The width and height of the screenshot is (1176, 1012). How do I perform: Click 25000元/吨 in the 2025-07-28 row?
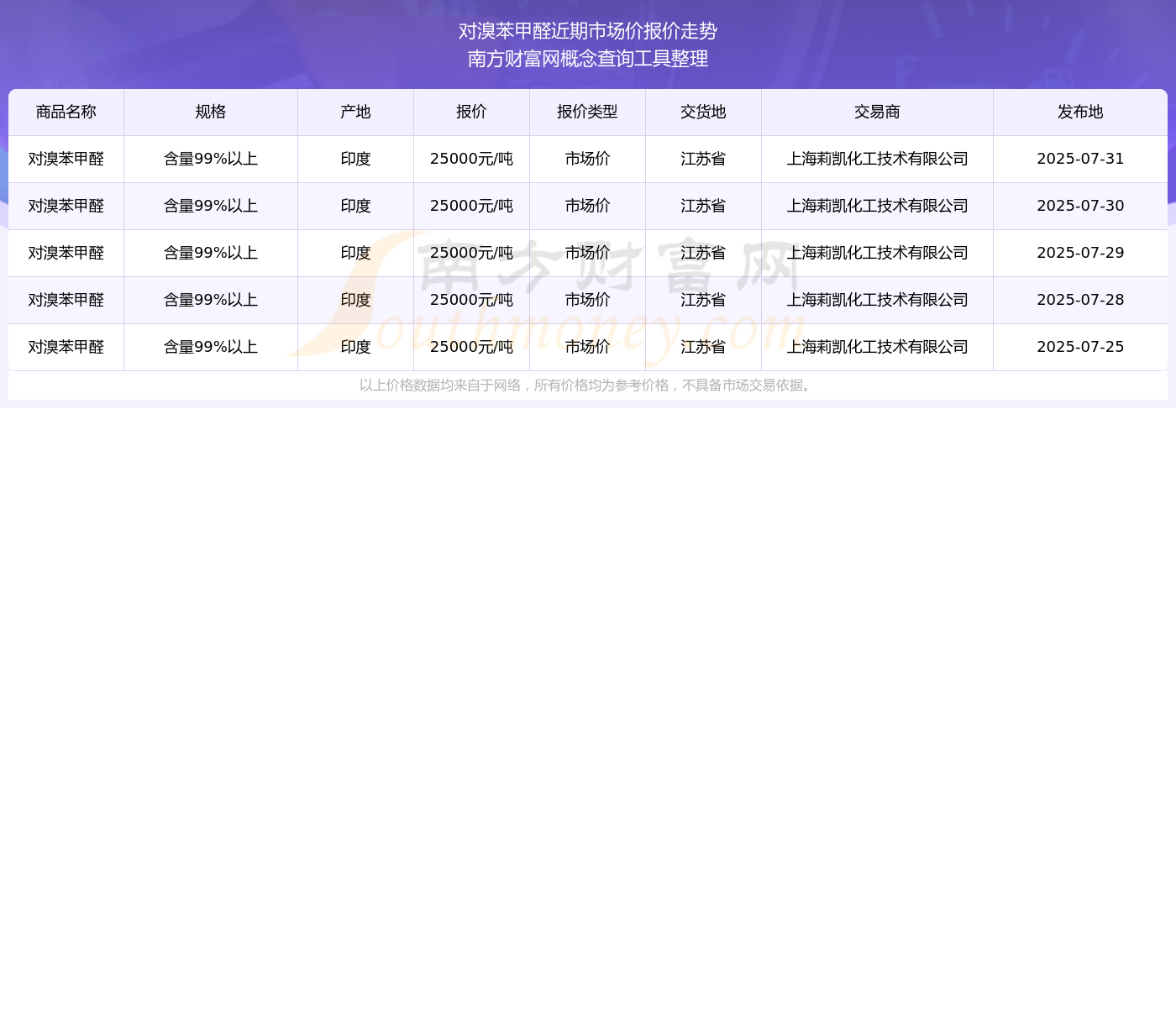[472, 300]
